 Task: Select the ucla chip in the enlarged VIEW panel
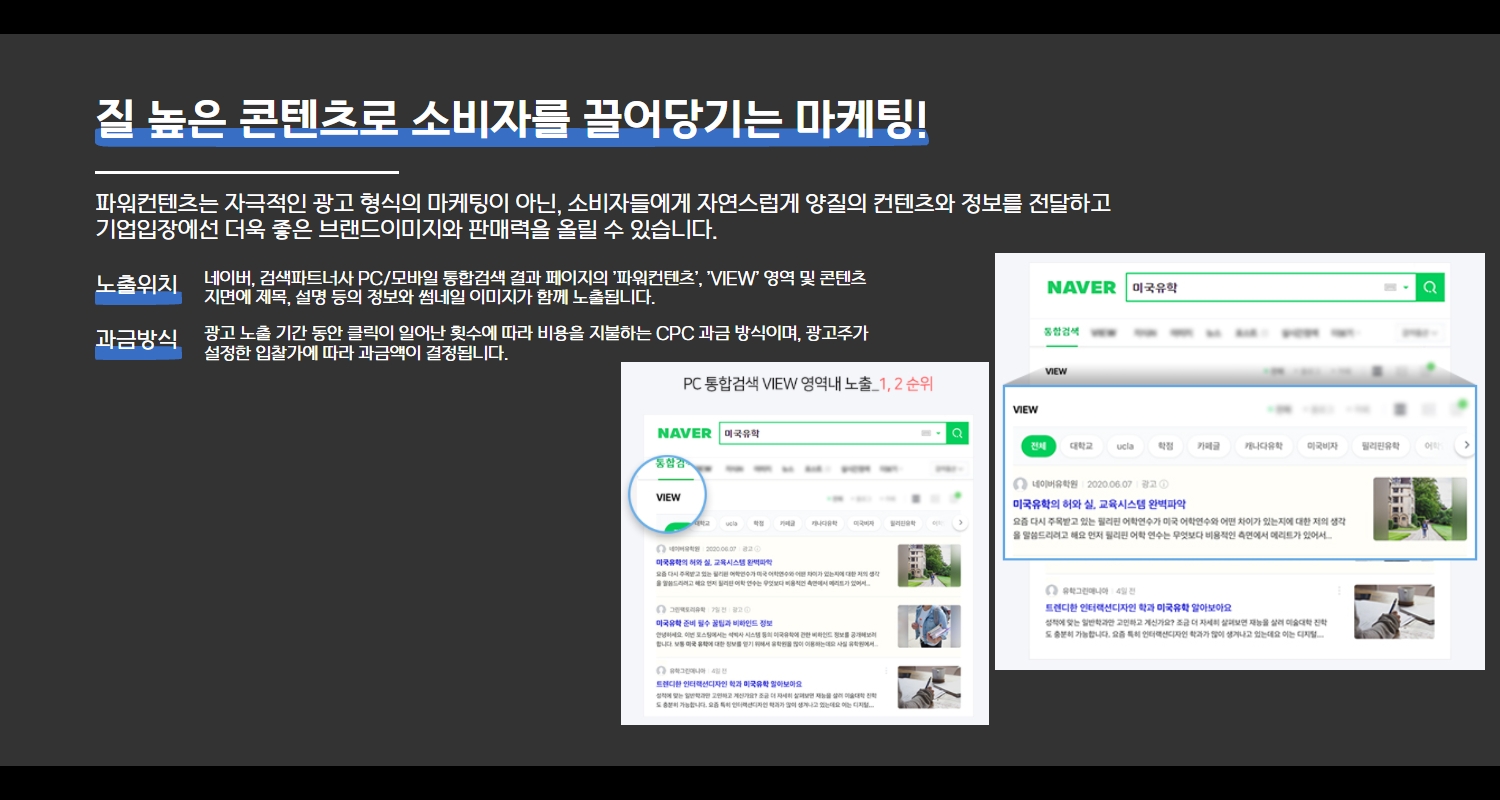click(1125, 446)
